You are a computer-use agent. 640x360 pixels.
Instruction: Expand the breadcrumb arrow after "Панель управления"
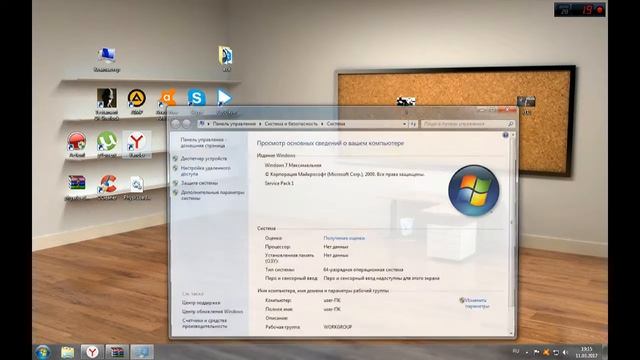click(260, 124)
